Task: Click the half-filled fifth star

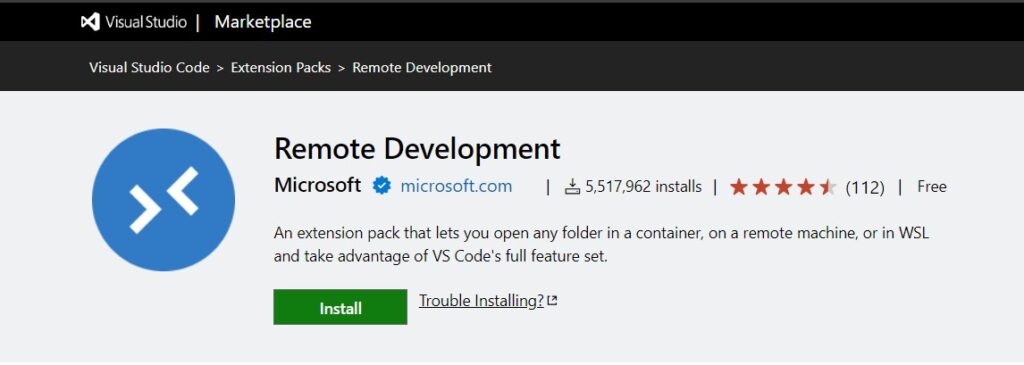Action: [828, 187]
